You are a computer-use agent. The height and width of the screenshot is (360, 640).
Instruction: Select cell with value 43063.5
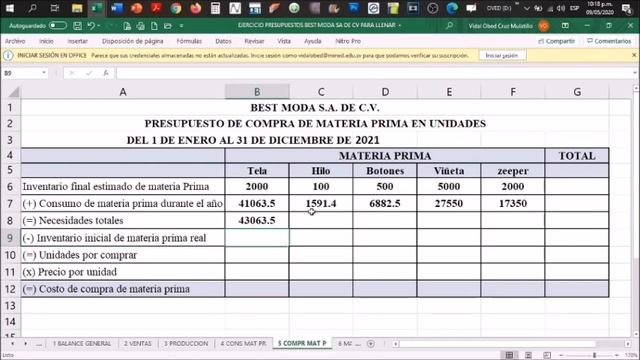[257, 220]
